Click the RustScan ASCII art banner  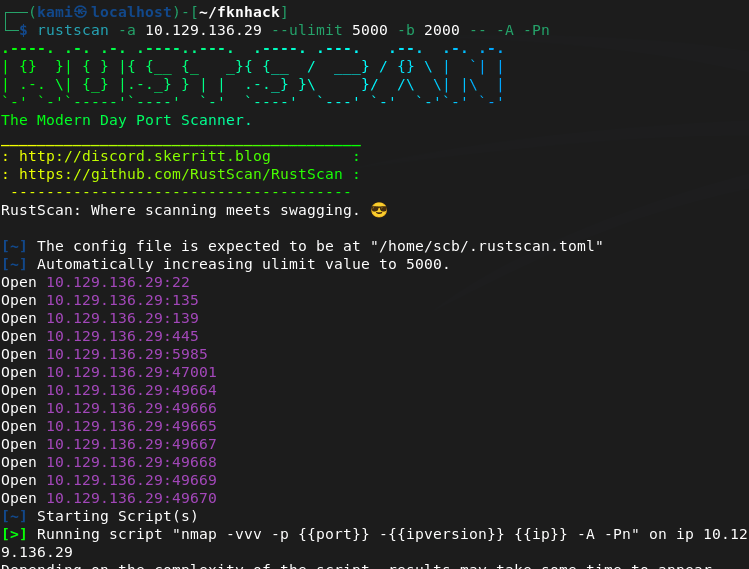click(252, 66)
